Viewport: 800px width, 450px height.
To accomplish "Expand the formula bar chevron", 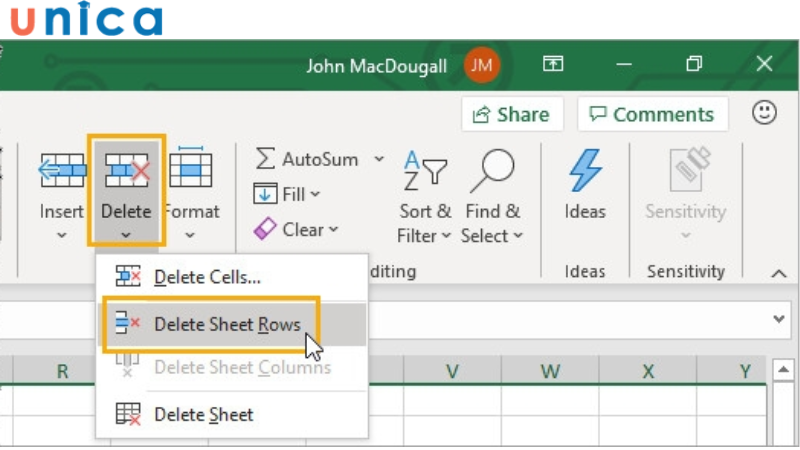I will click(780, 319).
